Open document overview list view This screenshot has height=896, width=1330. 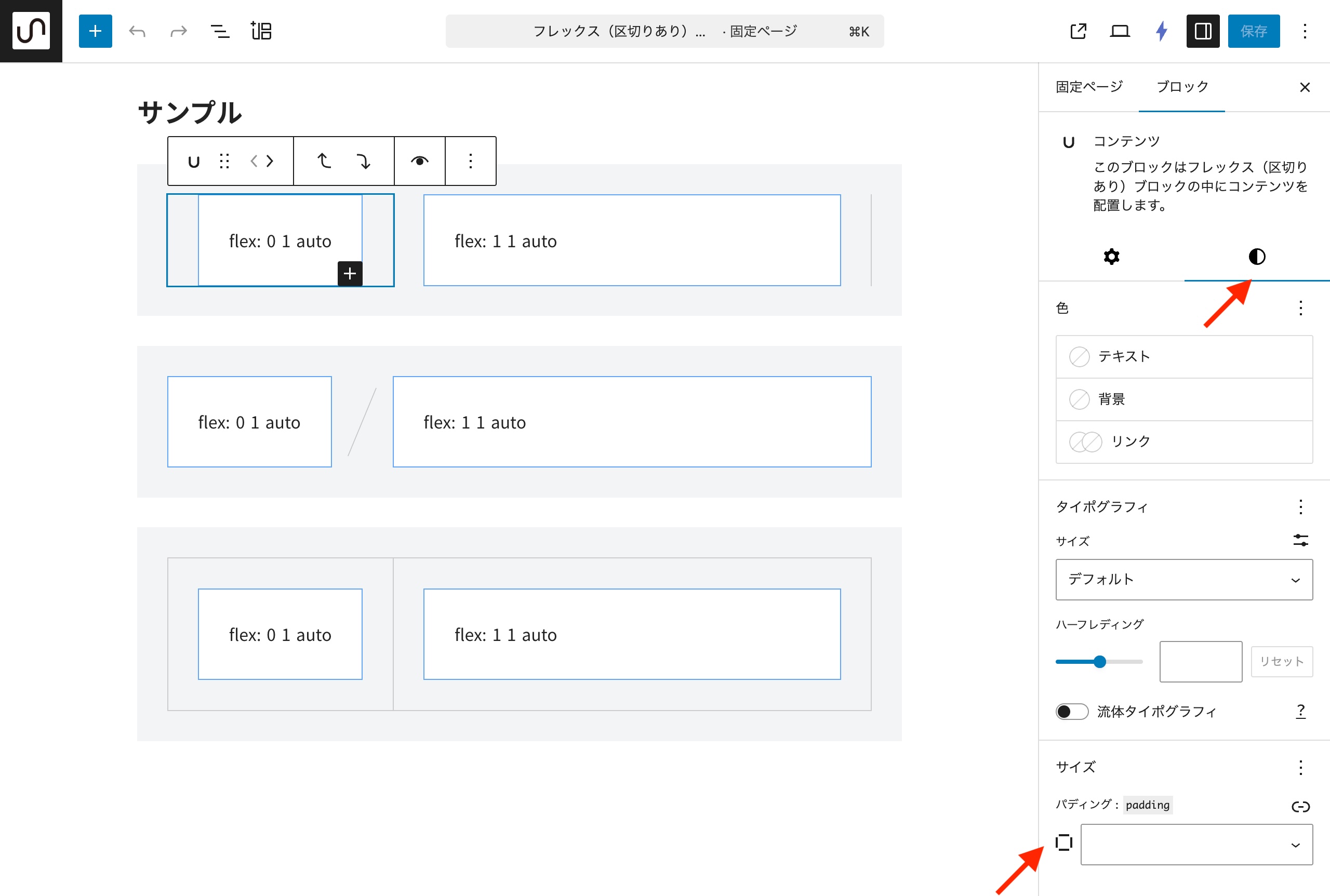[220, 31]
